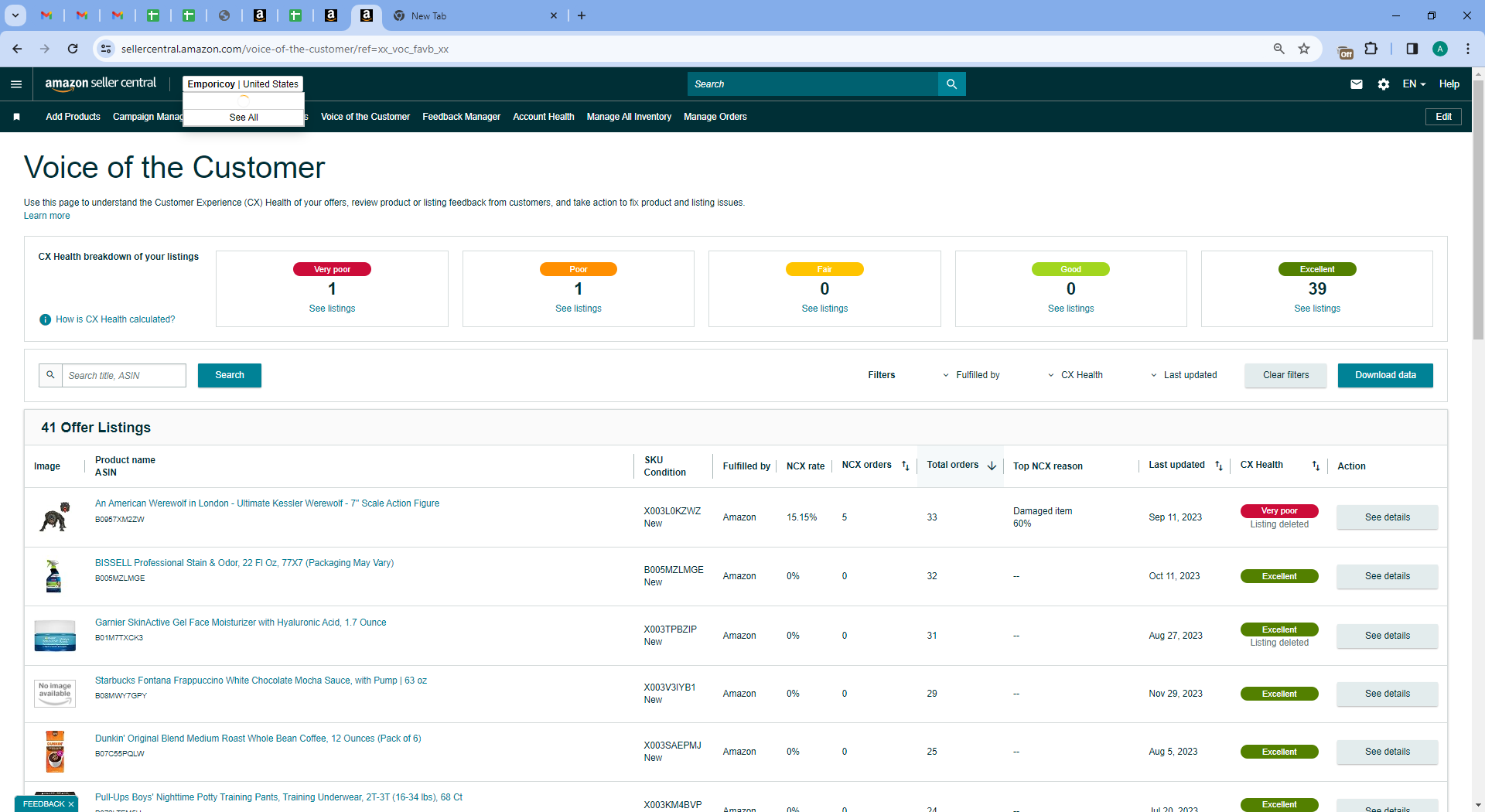
Task: Go to Feedback Manager
Action: coord(461,117)
